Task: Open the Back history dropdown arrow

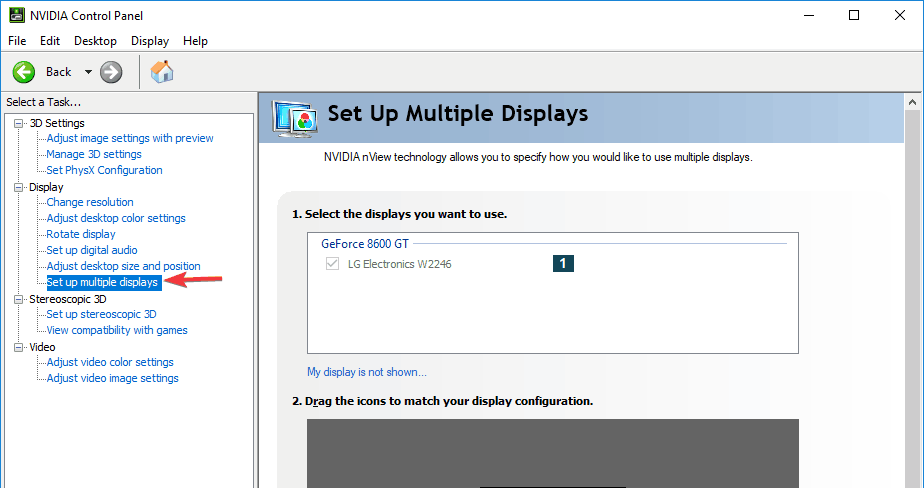Action: point(88,71)
